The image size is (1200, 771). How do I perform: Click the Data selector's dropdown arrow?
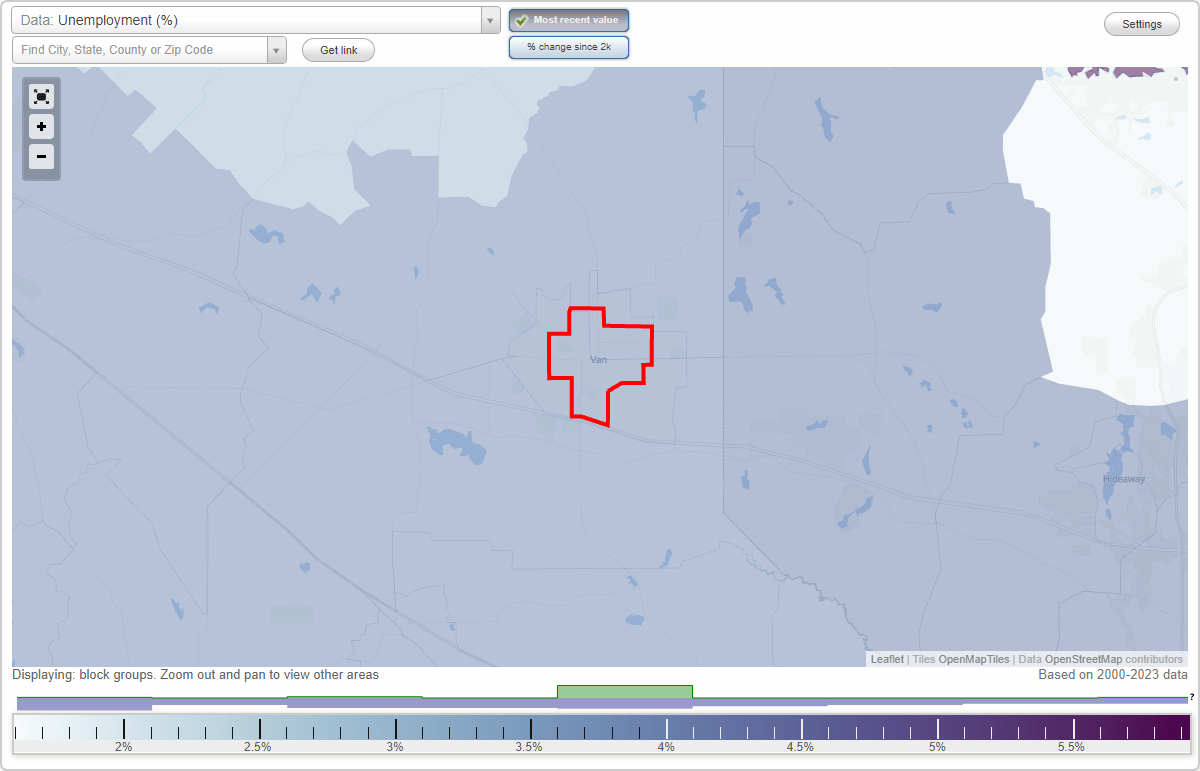(489, 19)
